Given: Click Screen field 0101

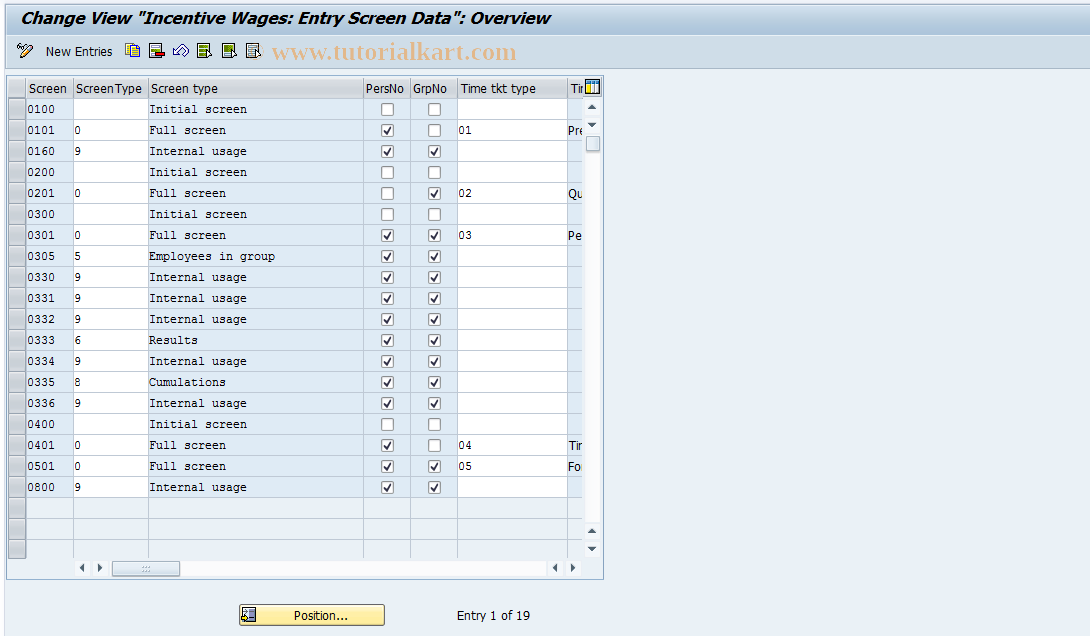Looking at the screenshot, I should coord(49,130).
